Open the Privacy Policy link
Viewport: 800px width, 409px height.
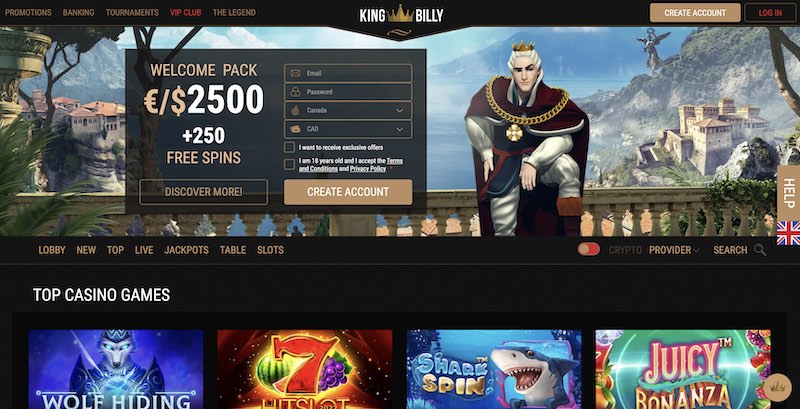point(368,168)
